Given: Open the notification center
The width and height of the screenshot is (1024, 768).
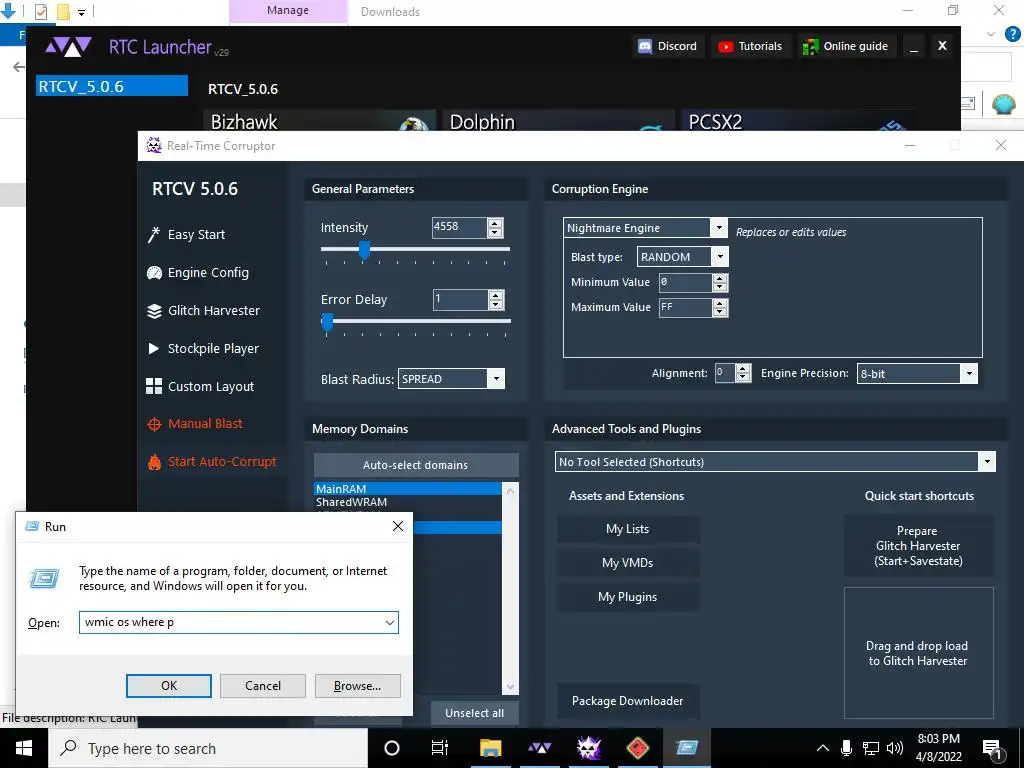Looking at the screenshot, I should pos(993,749).
